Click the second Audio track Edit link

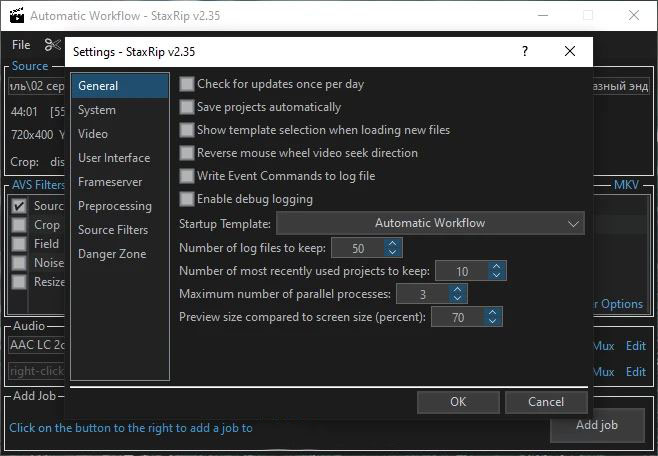(x=636, y=372)
